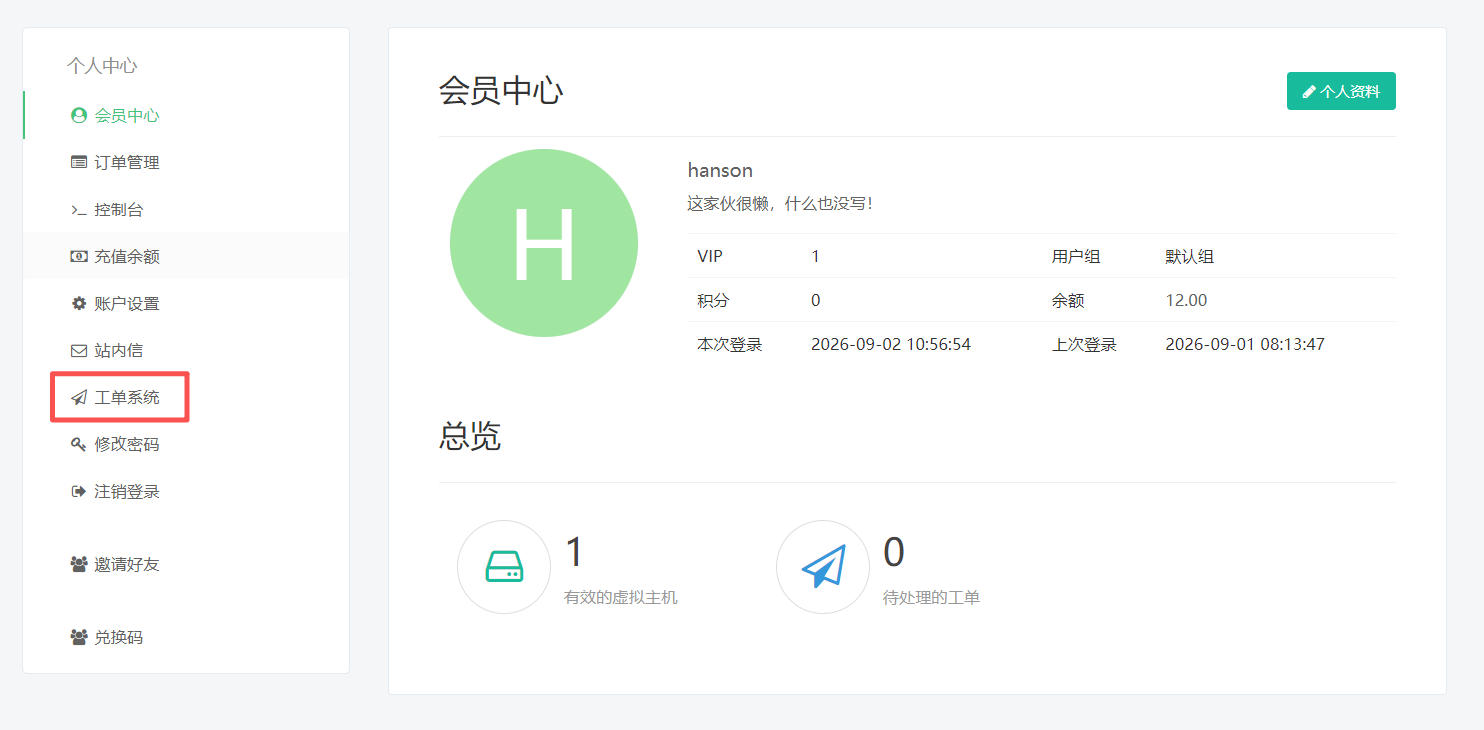Image resolution: width=1484 pixels, height=730 pixels.
Task: Click the gear icon beside 账户设置
Action: pos(78,303)
